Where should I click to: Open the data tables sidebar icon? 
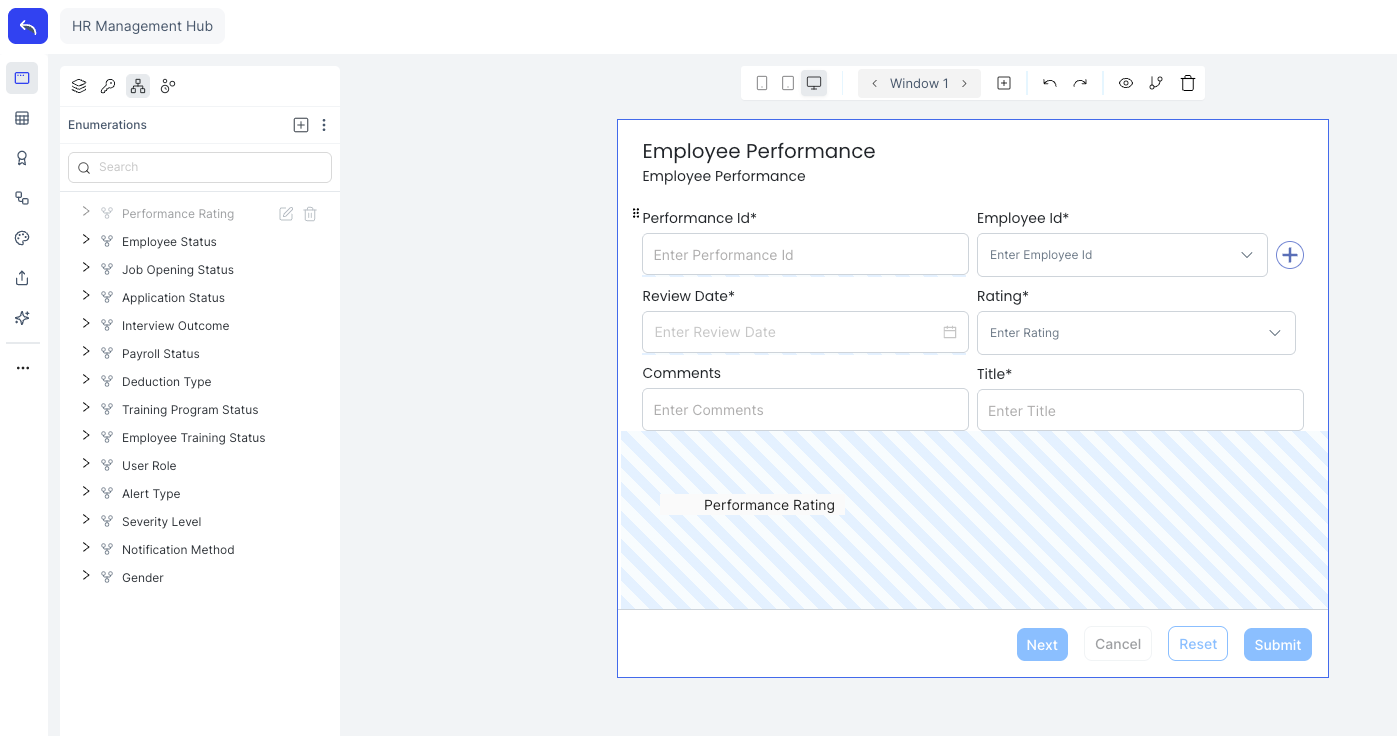[x=22, y=118]
